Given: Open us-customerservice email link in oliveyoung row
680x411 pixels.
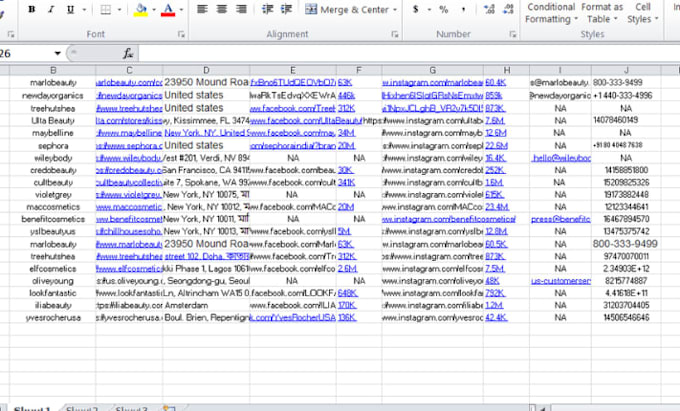Looking at the screenshot, I should [x=561, y=281].
